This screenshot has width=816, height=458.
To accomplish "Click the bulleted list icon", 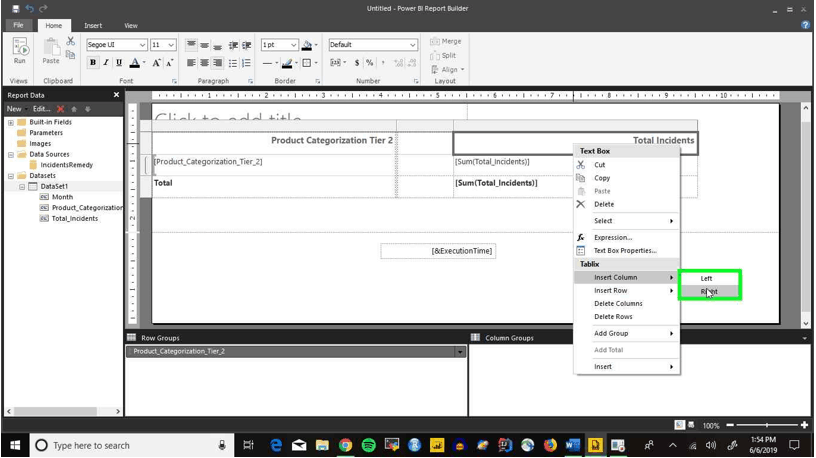I will (233, 63).
